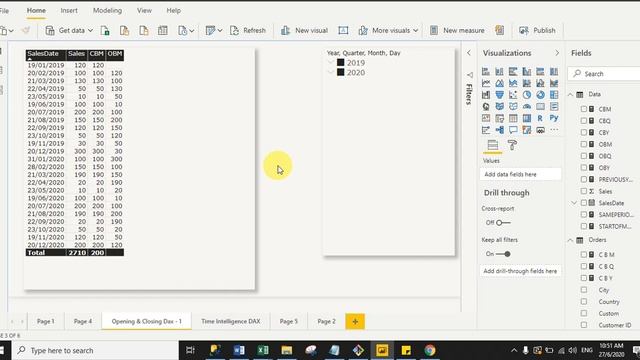Tick the OBM field checkbox
This screenshot has height=360, width=640.
[x=584, y=144]
